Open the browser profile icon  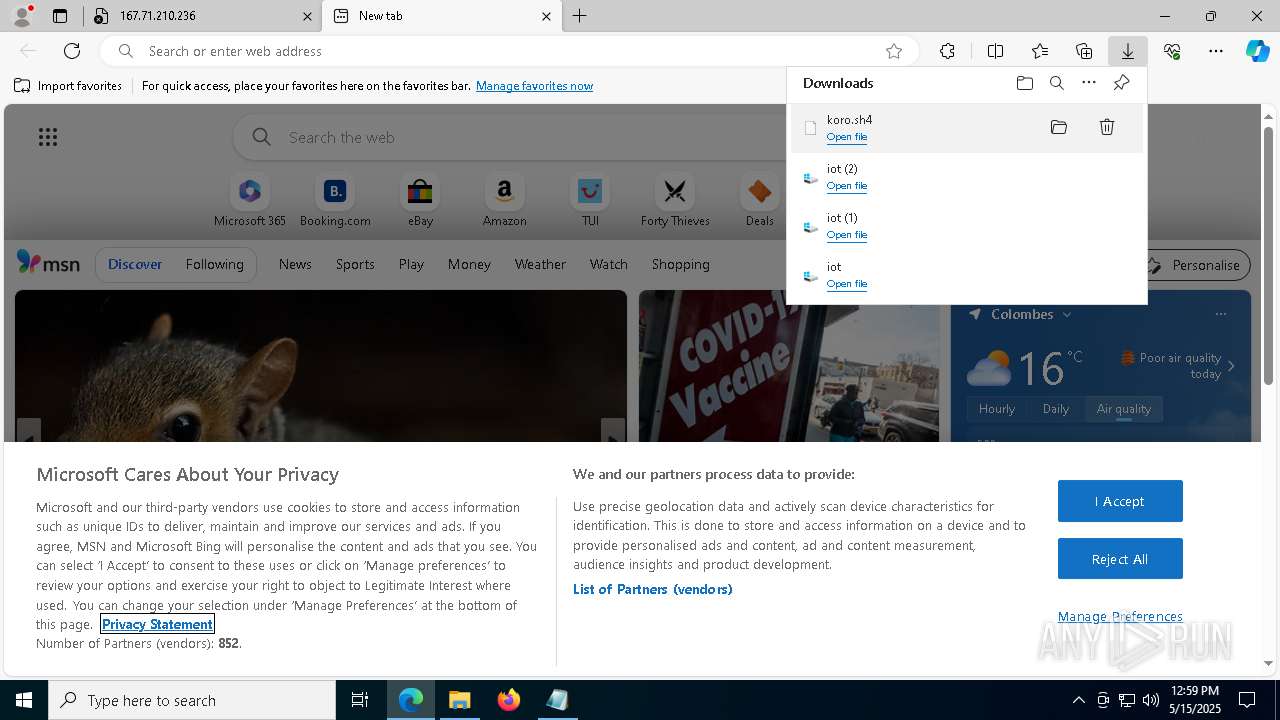pos(22,16)
